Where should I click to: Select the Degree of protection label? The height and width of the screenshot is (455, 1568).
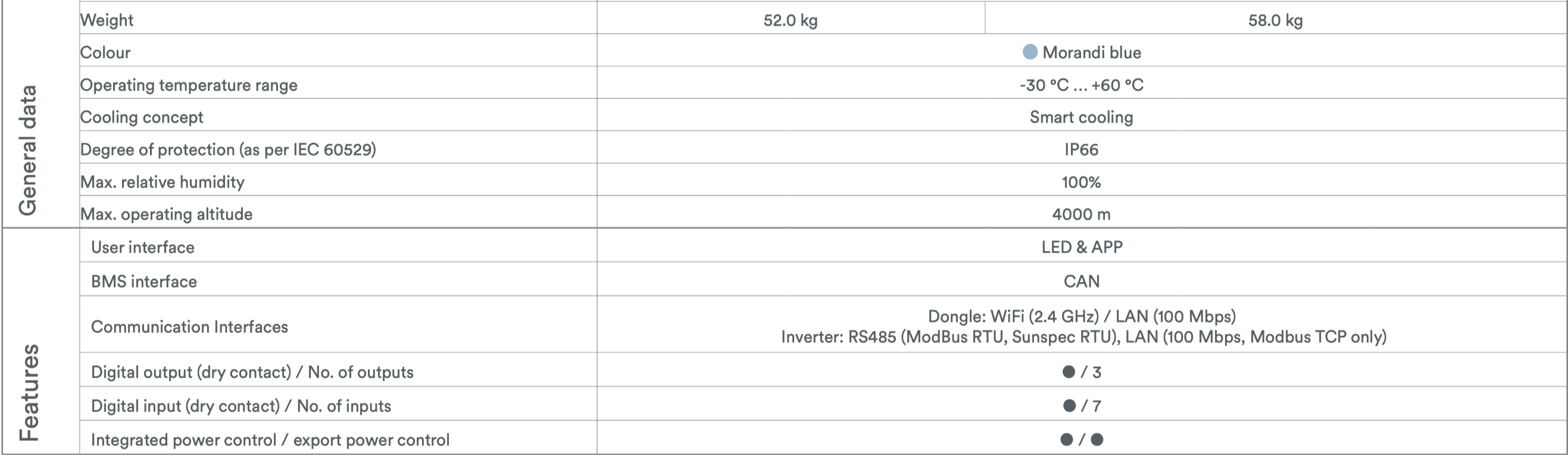(x=227, y=149)
